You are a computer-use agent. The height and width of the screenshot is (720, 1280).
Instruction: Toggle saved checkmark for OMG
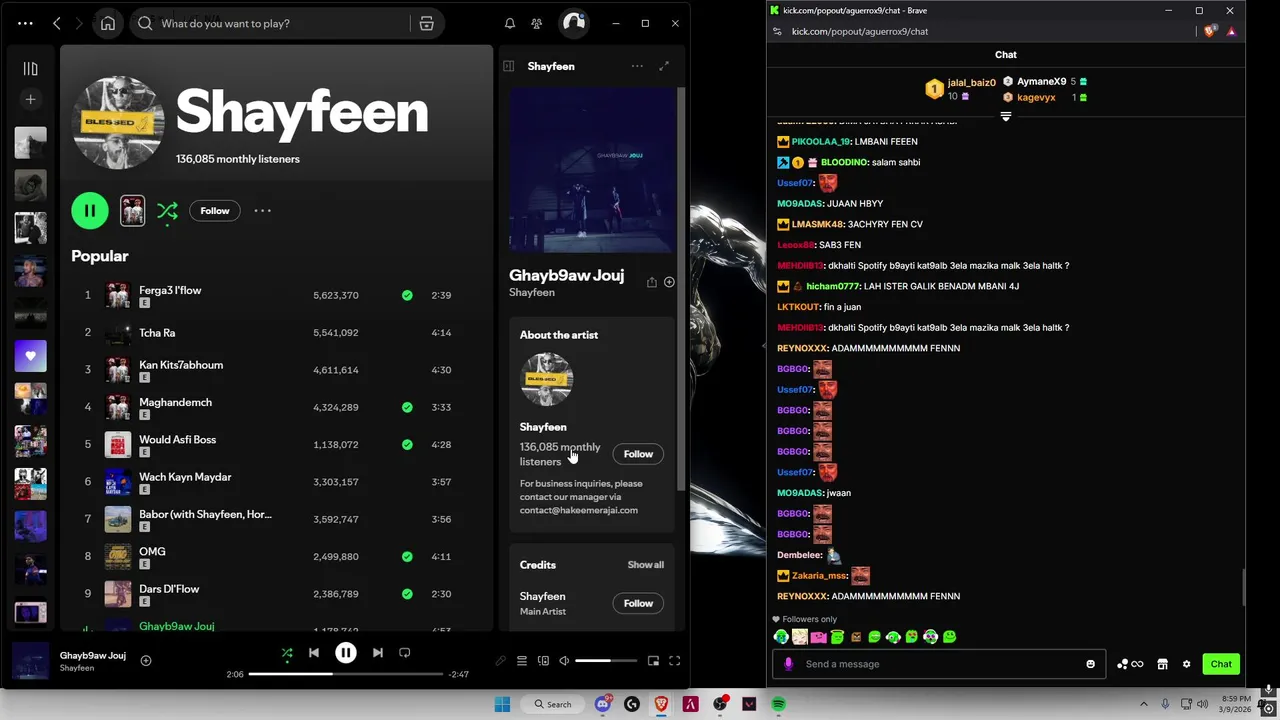[x=407, y=556]
